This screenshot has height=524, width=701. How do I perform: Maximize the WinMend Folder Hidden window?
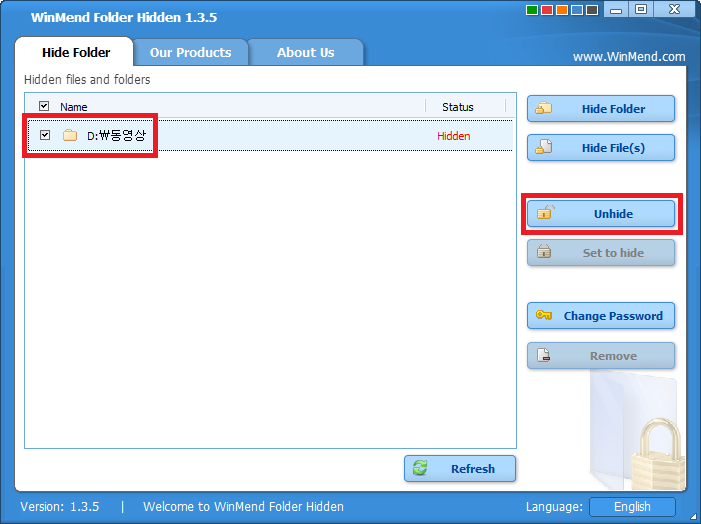(641, 9)
